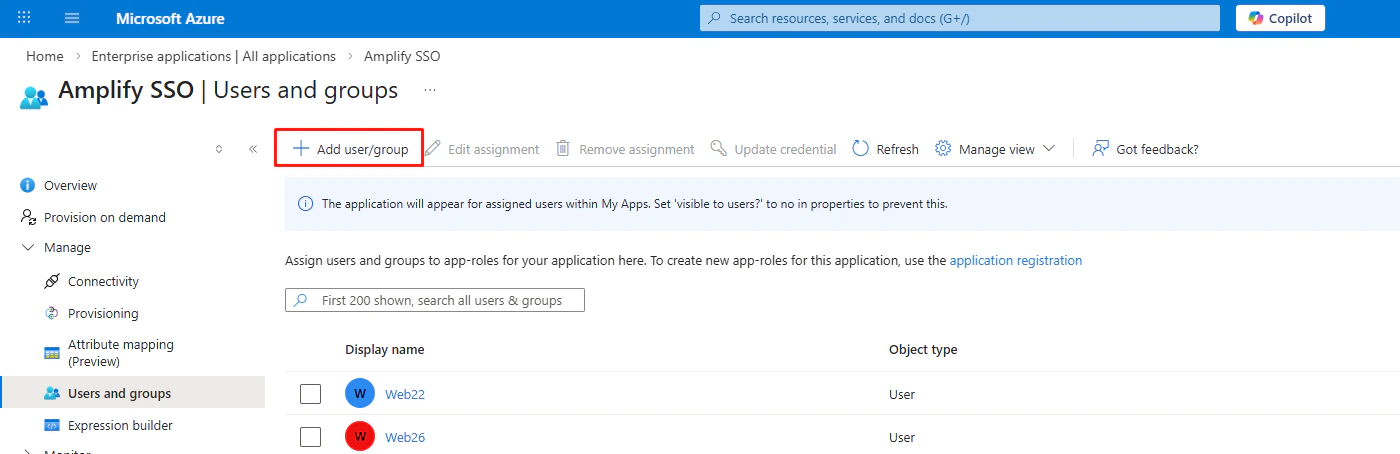This screenshot has height=454, width=1400.
Task: Open the Web22 user link
Action: click(x=405, y=394)
